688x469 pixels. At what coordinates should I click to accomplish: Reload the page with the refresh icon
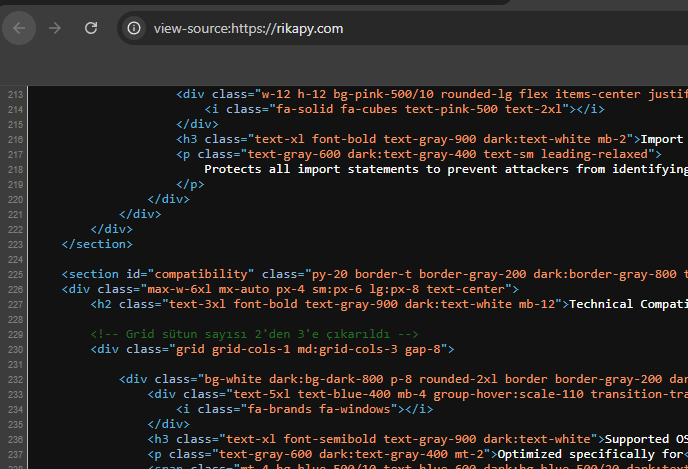[91, 29]
